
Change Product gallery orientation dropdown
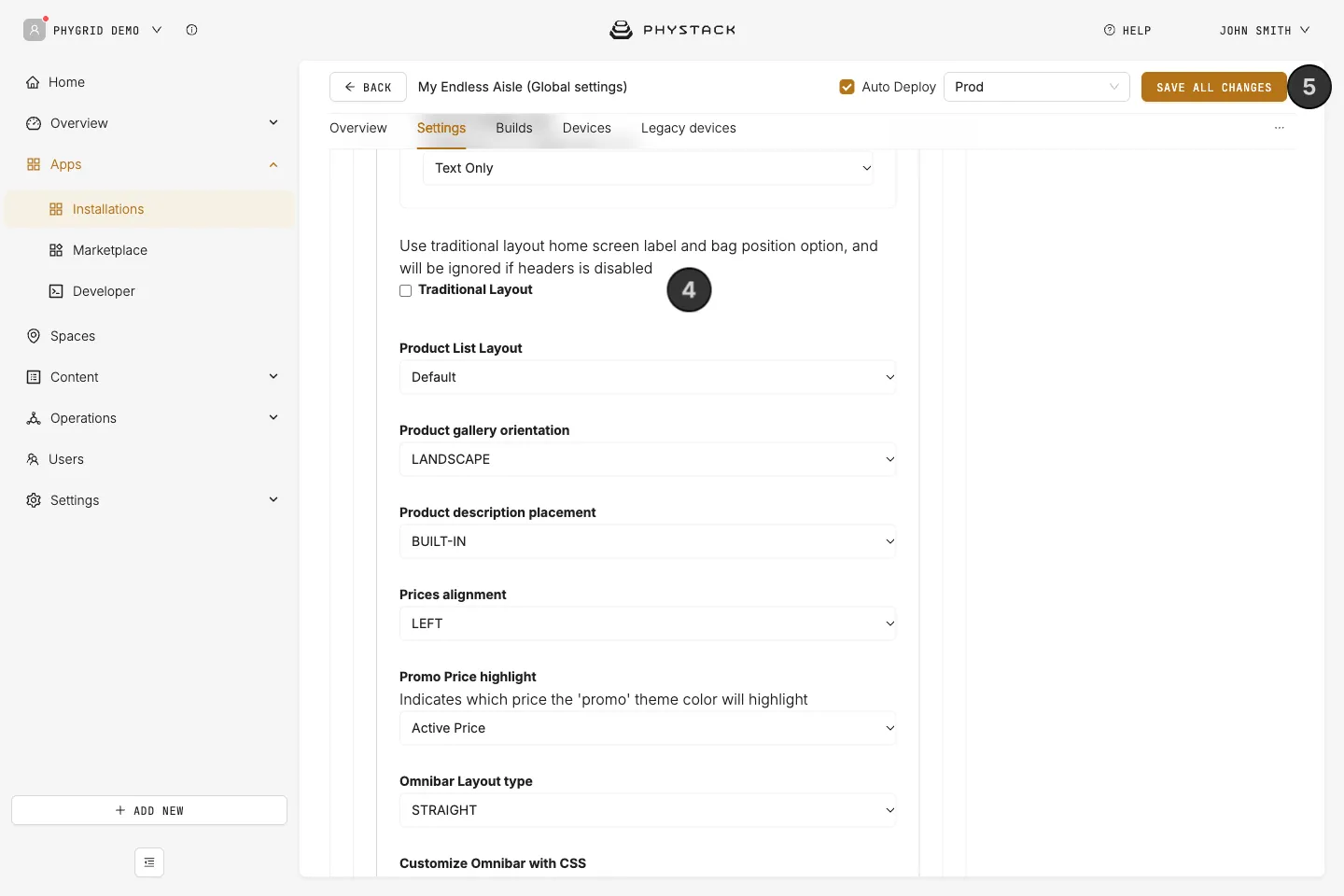click(648, 459)
